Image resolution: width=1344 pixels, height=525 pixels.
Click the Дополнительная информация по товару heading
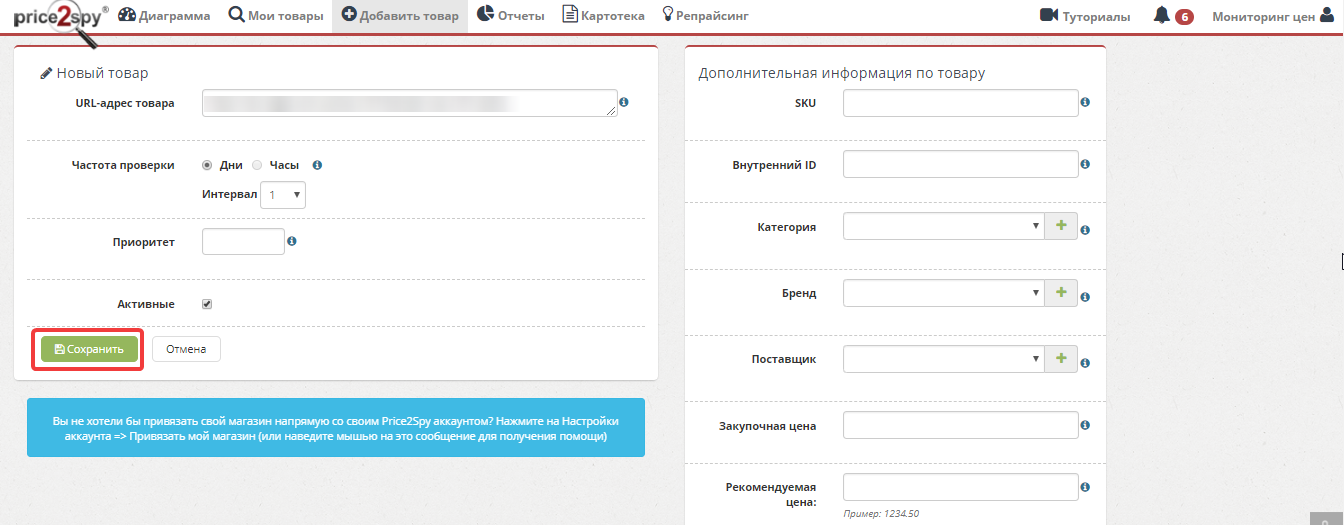click(841, 73)
